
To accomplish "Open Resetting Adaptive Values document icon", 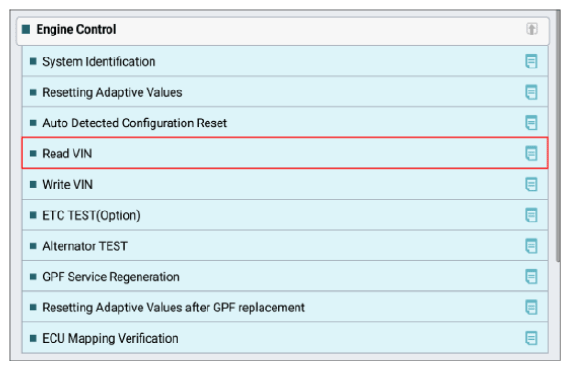I will (531, 92).
